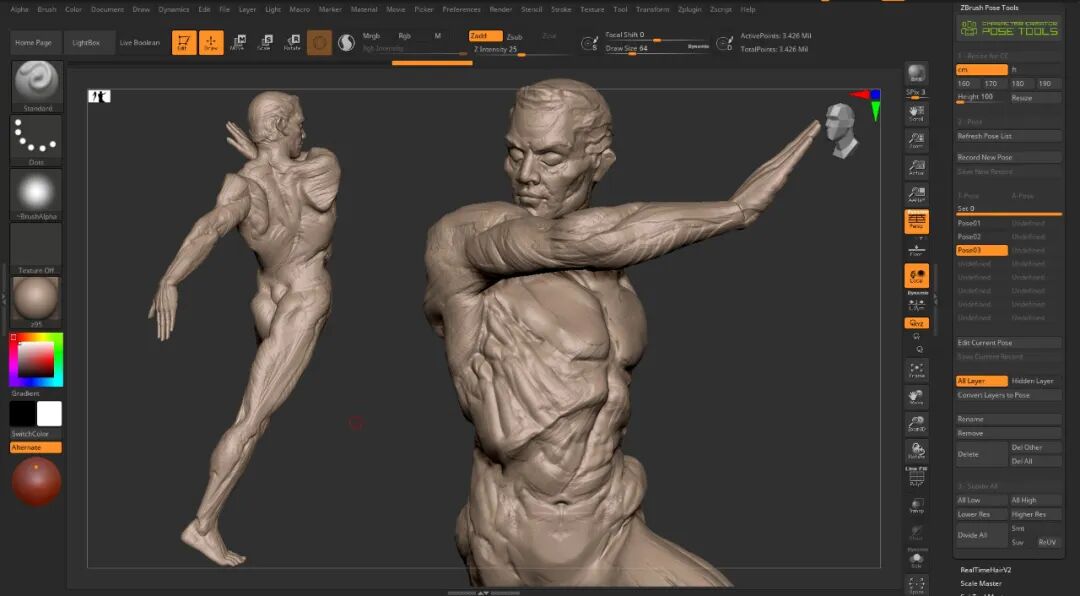The height and width of the screenshot is (596, 1080).
Task: Open the material sphere selector
Action: [37, 300]
